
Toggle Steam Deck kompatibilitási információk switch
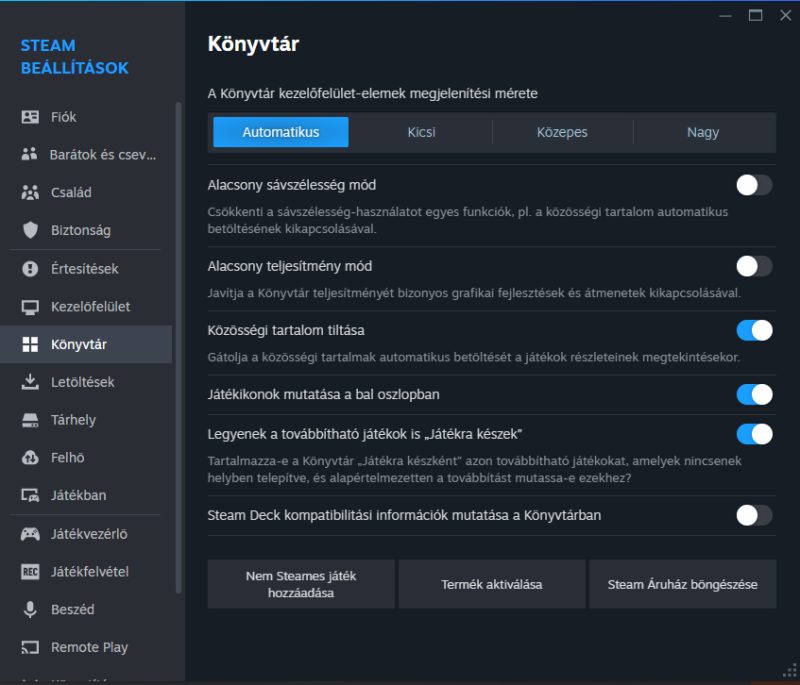[754, 515]
